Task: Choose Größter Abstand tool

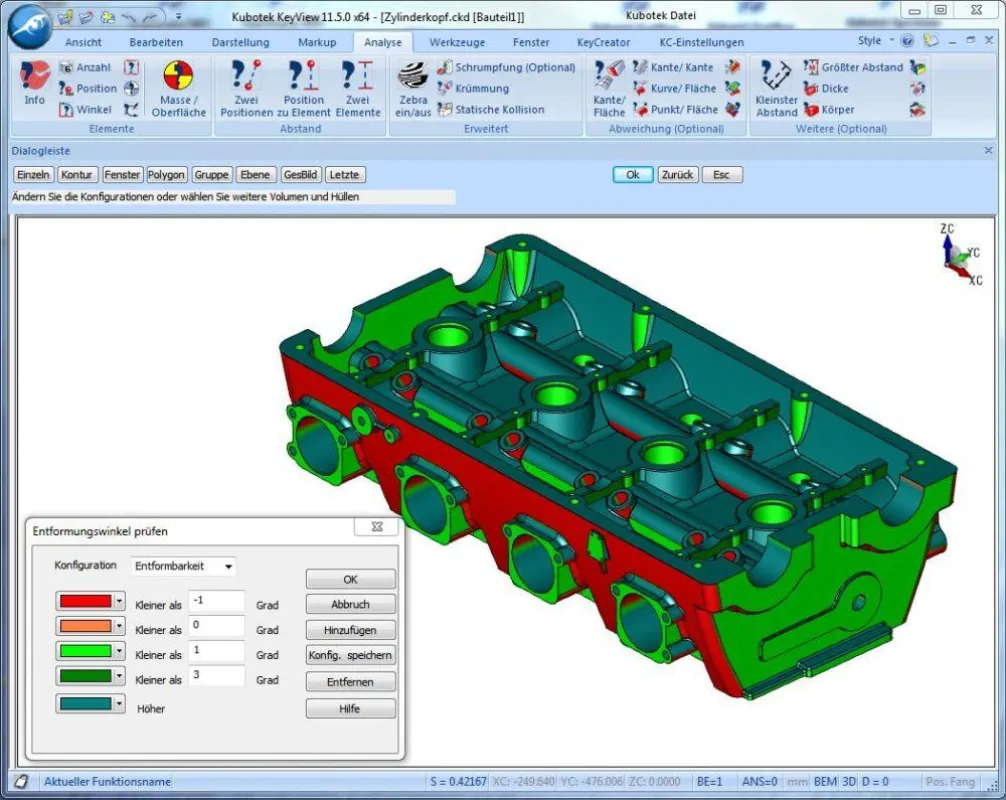Action: (x=853, y=67)
